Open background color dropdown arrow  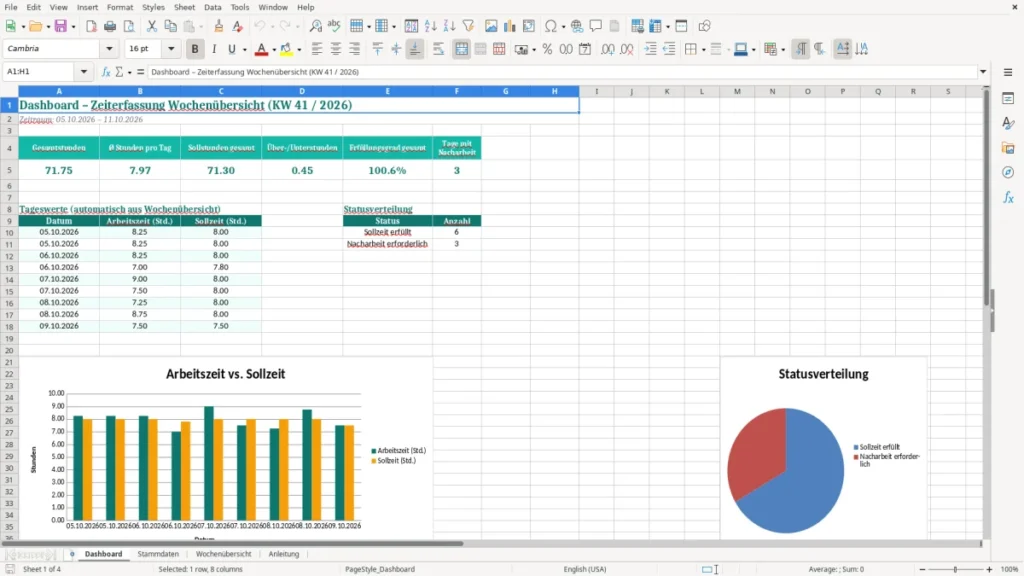pos(299,50)
